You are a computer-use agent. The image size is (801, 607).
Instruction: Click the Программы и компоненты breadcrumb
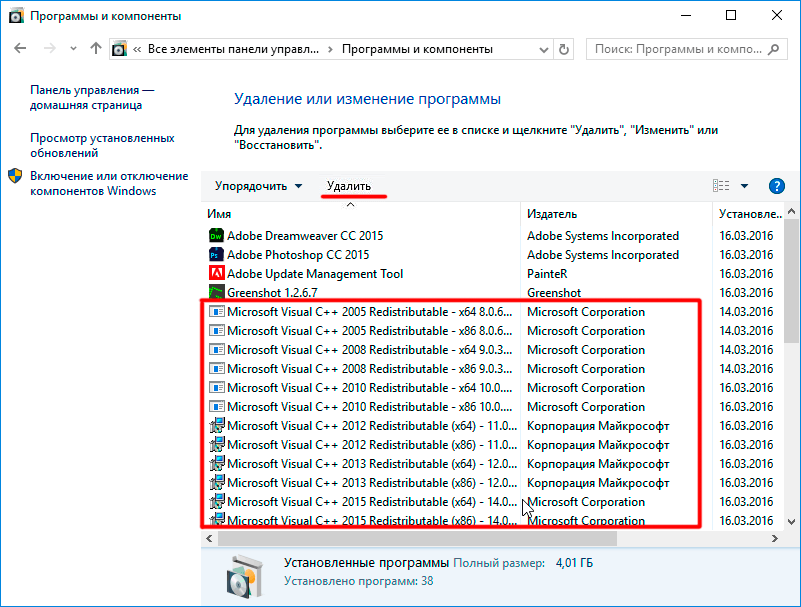point(417,49)
